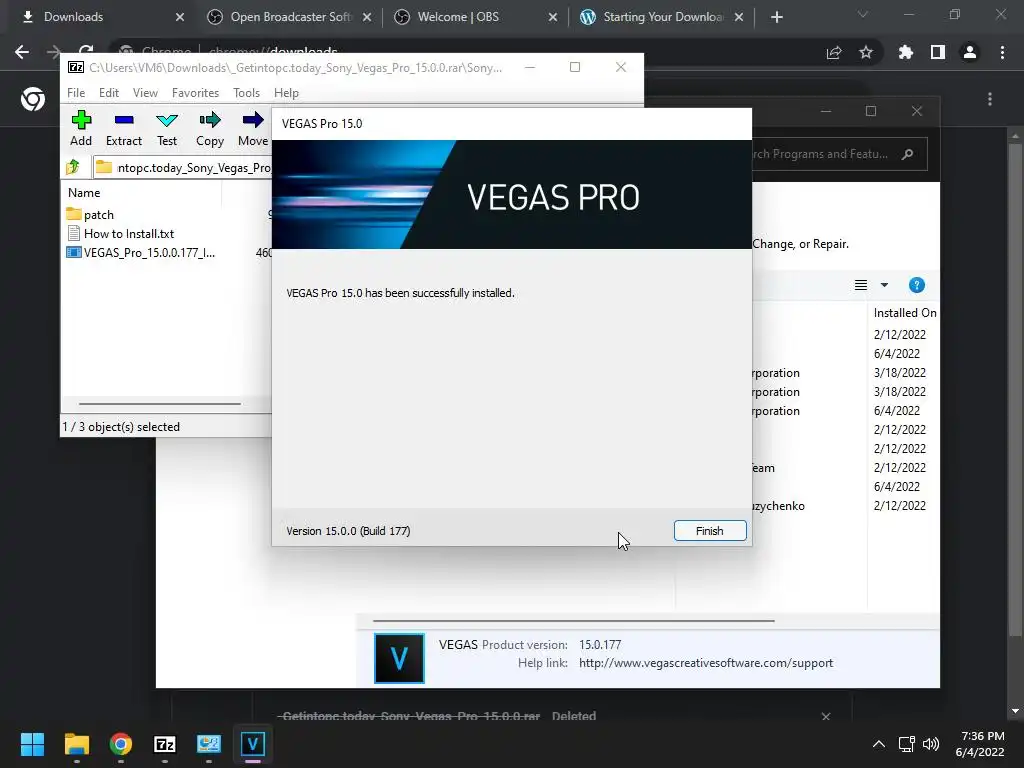The height and width of the screenshot is (768, 1024).
Task: Open Chrome from the taskbar
Action: [121, 744]
